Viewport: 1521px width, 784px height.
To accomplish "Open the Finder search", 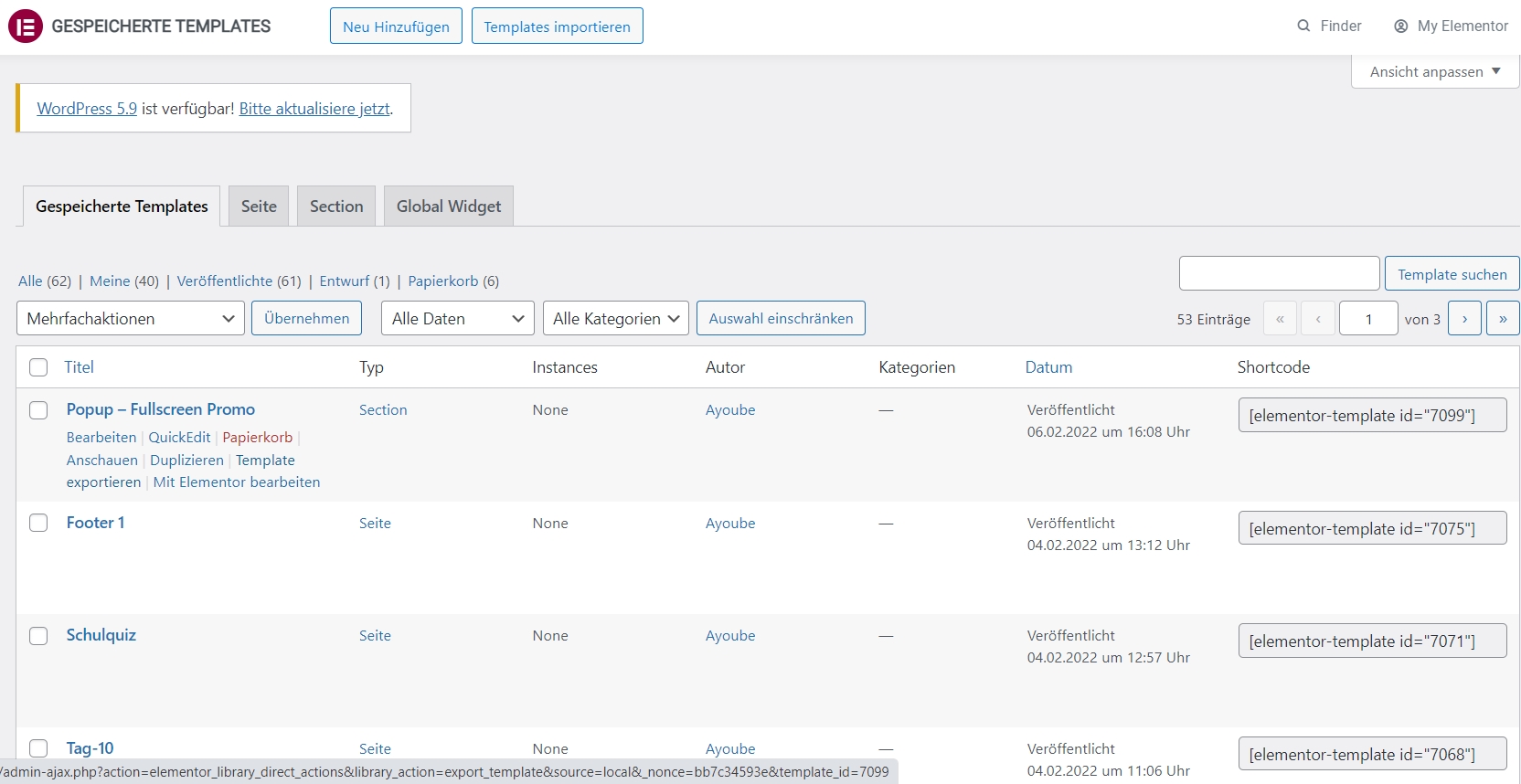I will (x=1329, y=26).
